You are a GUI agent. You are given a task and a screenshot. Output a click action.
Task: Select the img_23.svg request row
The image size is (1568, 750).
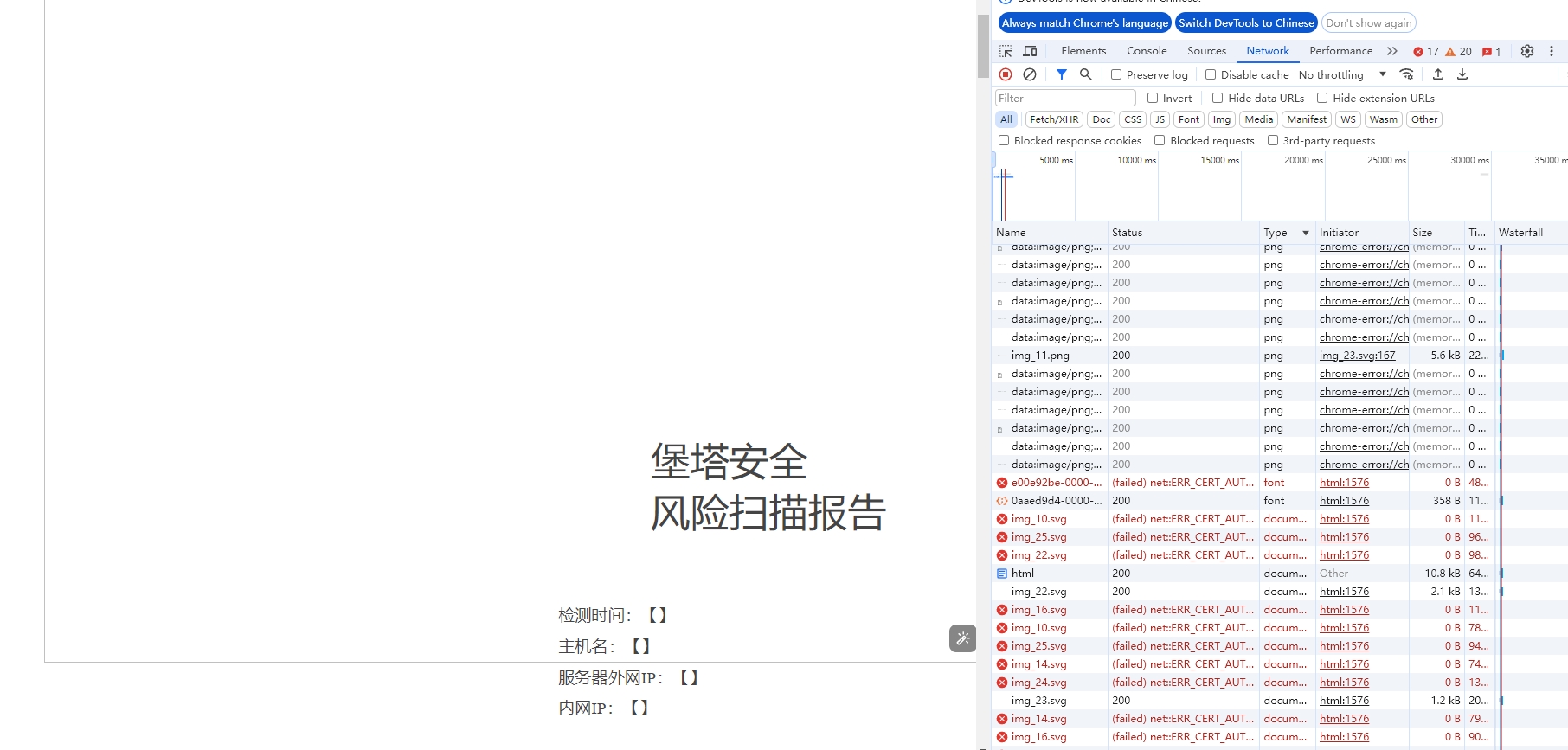(1280, 701)
